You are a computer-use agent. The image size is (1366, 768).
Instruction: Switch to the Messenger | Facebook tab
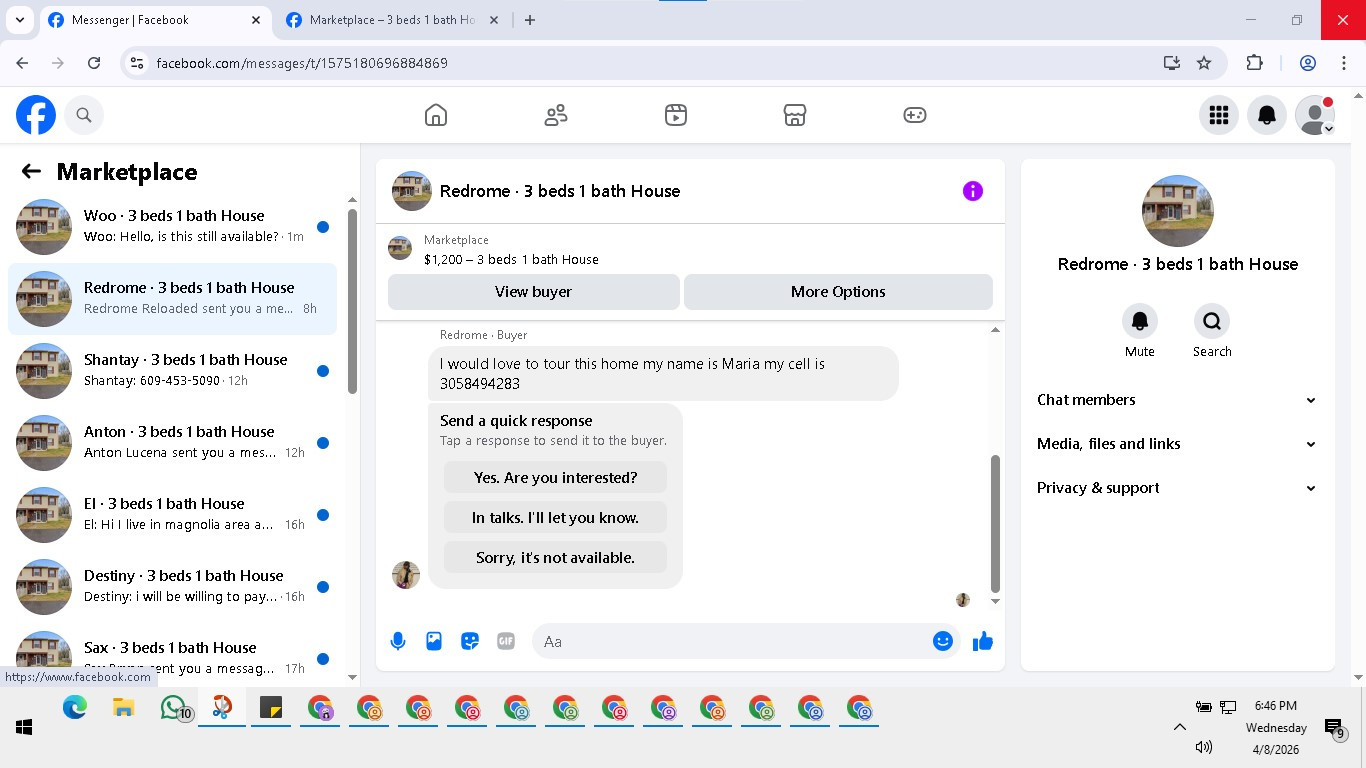[155, 20]
